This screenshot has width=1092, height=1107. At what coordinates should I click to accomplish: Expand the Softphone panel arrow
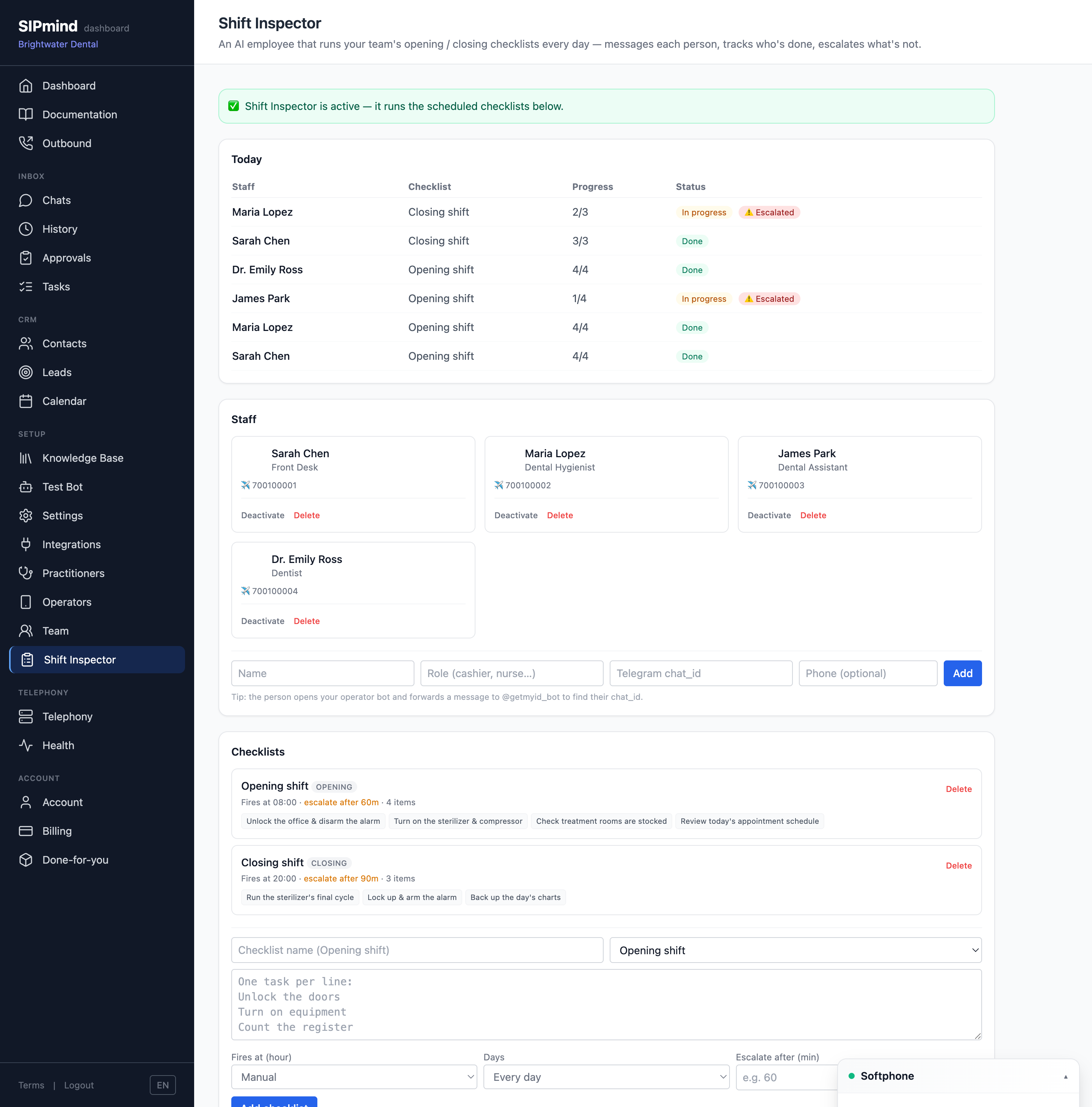pos(1065,1077)
